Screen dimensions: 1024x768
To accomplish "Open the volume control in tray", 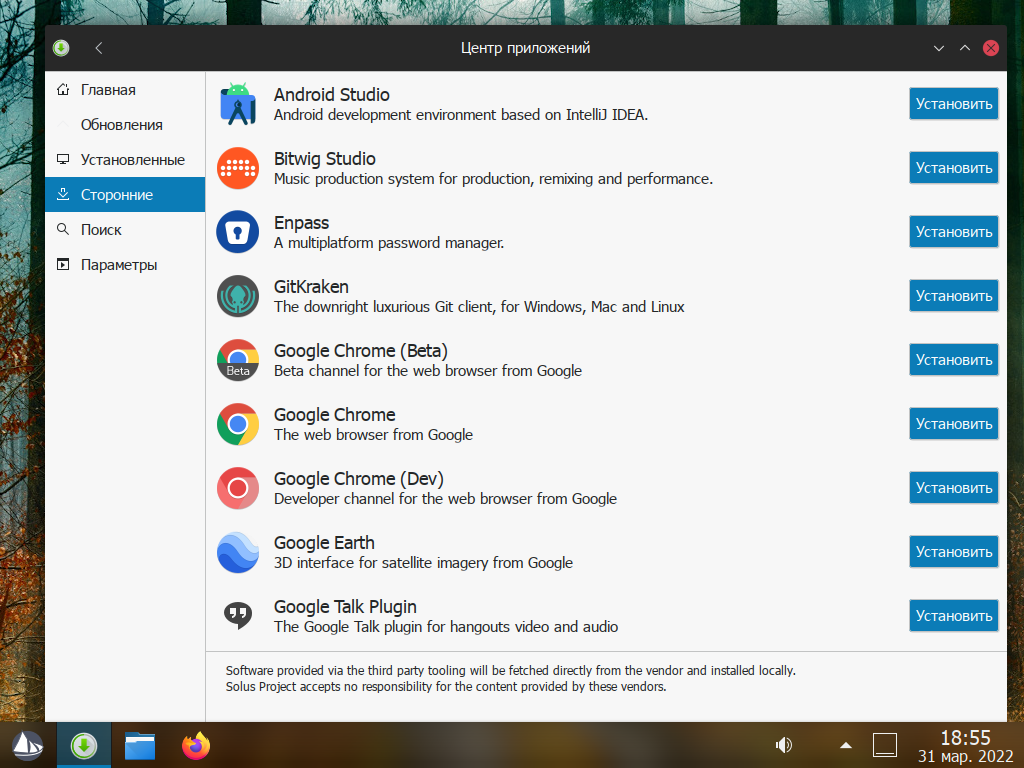I will coord(784,745).
